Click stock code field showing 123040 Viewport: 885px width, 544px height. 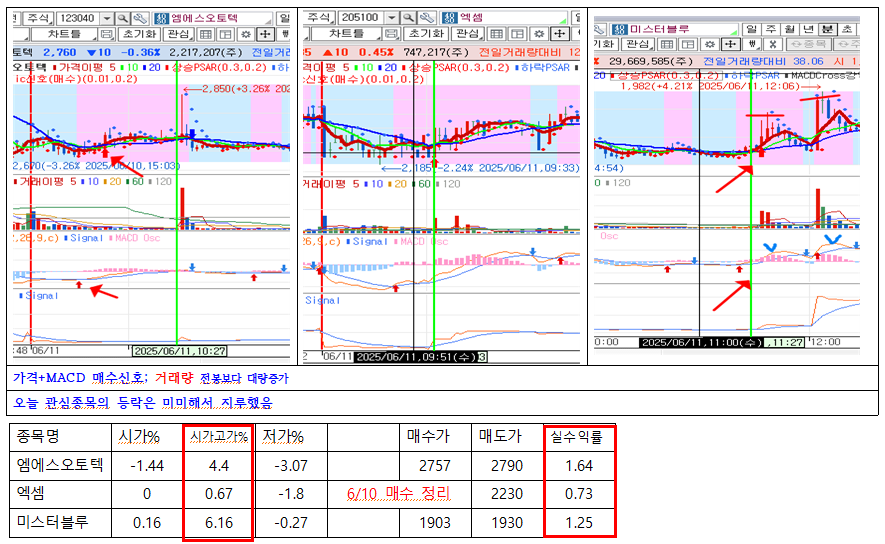pyautogui.click(x=78, y=18)
